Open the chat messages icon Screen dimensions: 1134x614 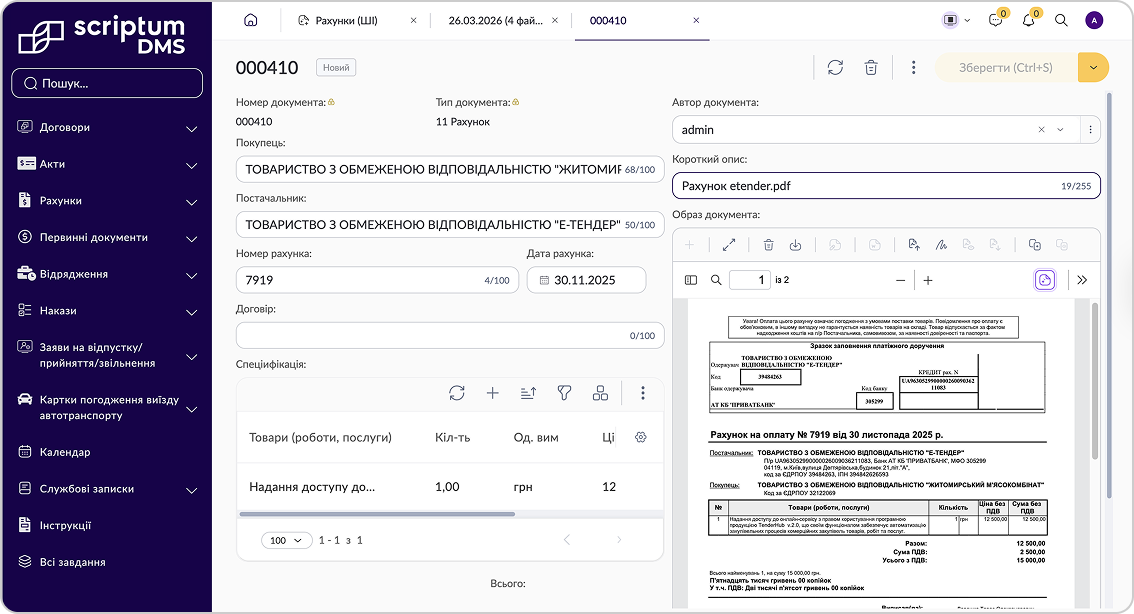tap(995, 20)
